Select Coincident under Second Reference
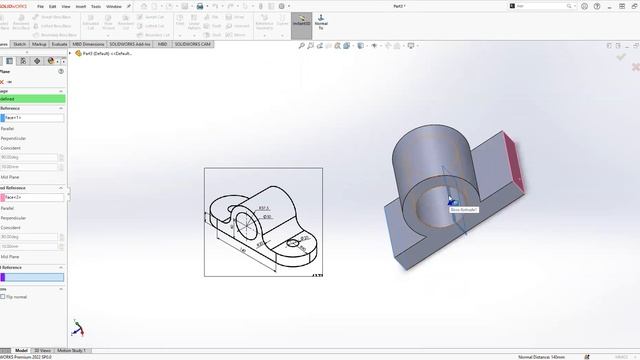 click(10, 228)
